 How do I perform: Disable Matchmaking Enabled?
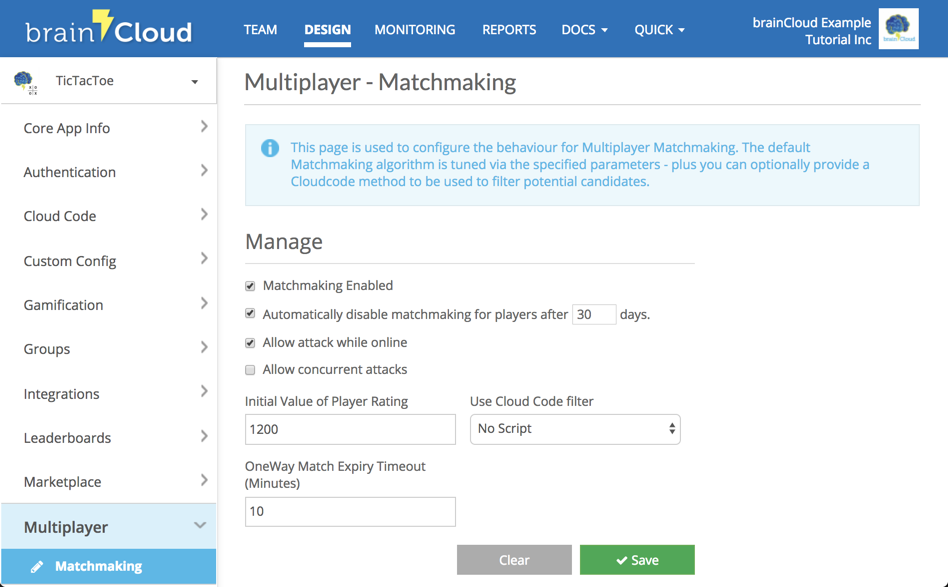pyautogui.click(x=249, y=285)
